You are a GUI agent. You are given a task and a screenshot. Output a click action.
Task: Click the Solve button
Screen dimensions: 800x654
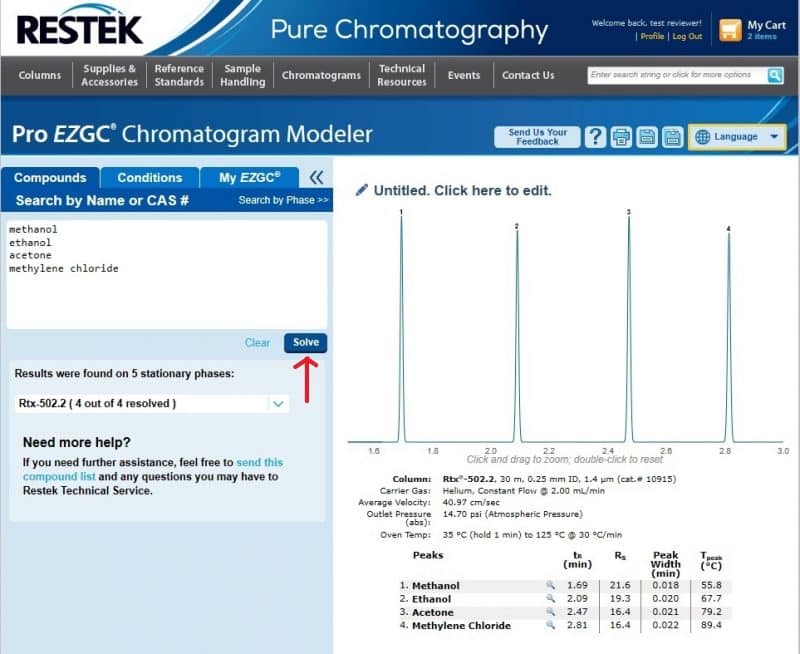pos(306,343)
